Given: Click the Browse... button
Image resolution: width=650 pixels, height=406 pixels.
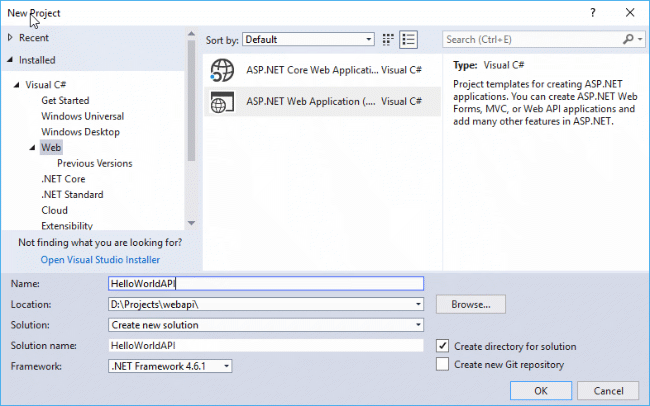Looking at the screenshot, I should click(x=470, y=304).
